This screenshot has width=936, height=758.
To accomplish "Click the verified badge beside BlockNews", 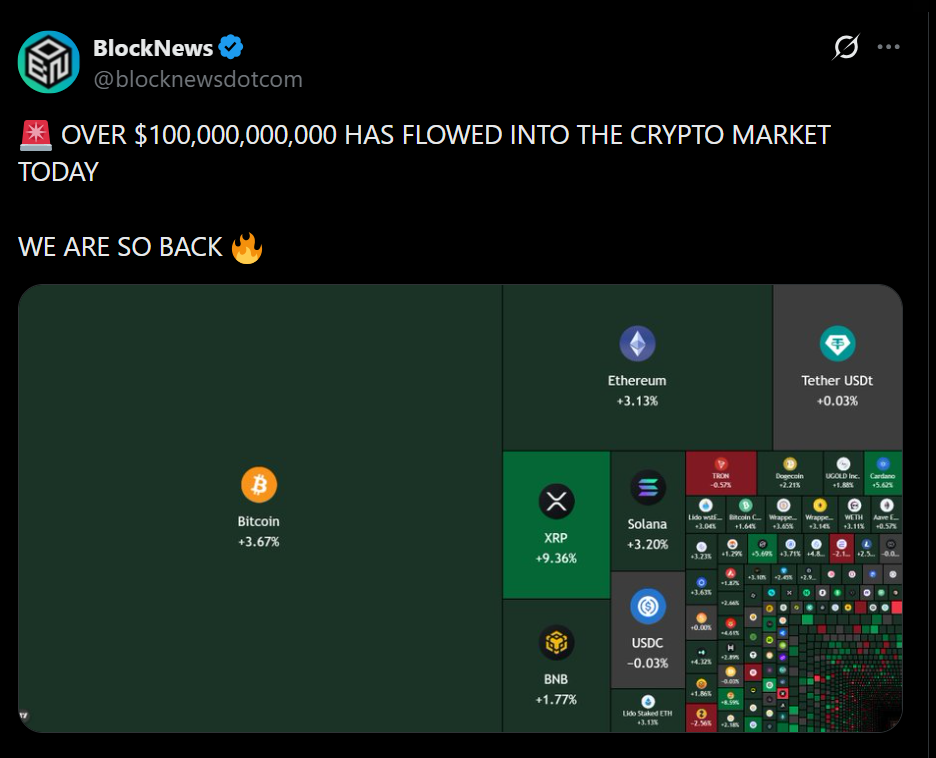I will coord(231,46).
